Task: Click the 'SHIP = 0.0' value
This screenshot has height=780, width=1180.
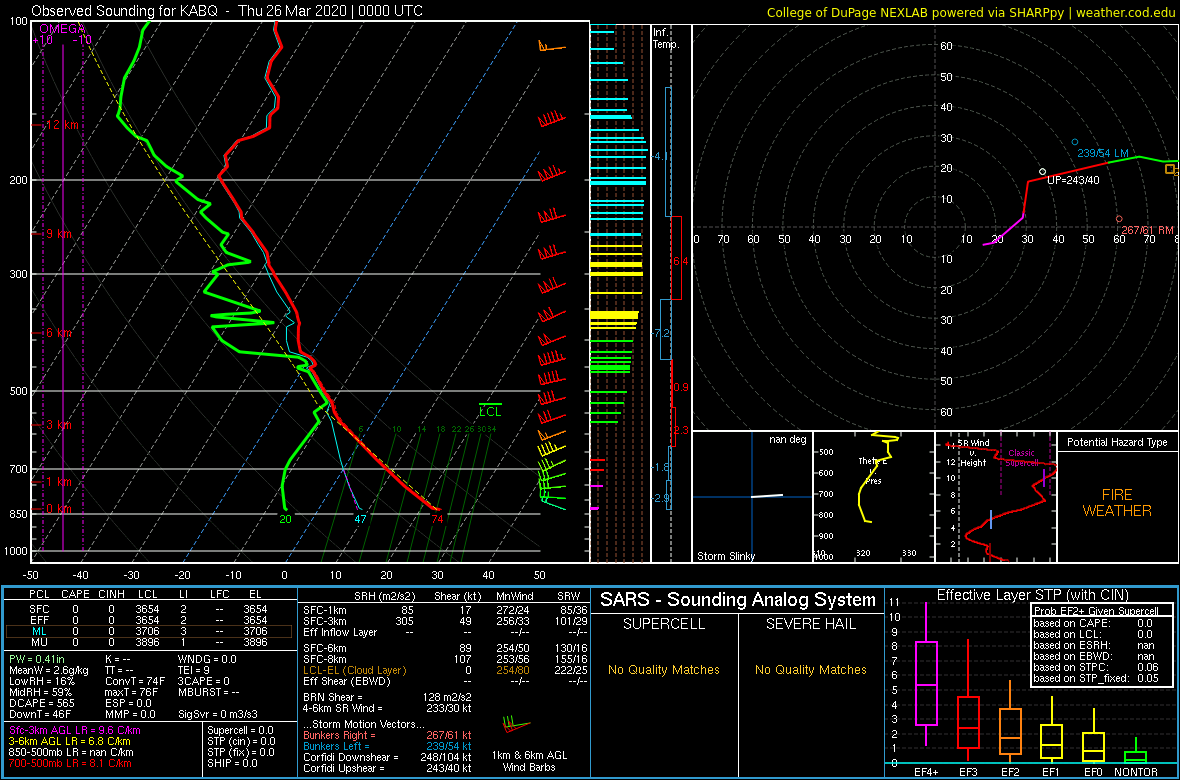Action: [x=233, y=764]
